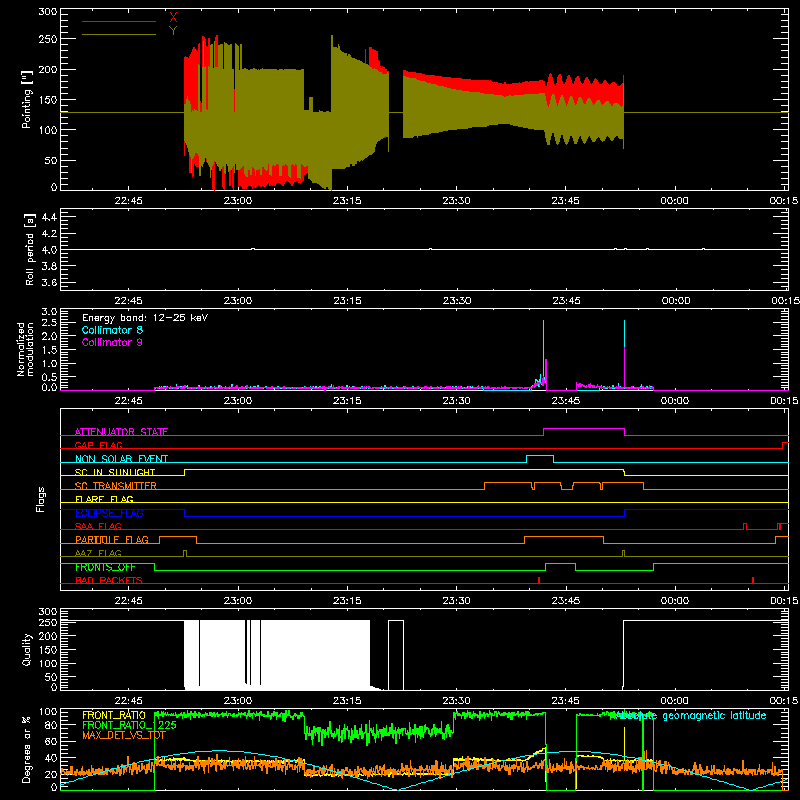Click the 'Absolute geomagnetic latitude' label
Image resolution: width=800 pixels, height=800 pixels.
(689, 716)
